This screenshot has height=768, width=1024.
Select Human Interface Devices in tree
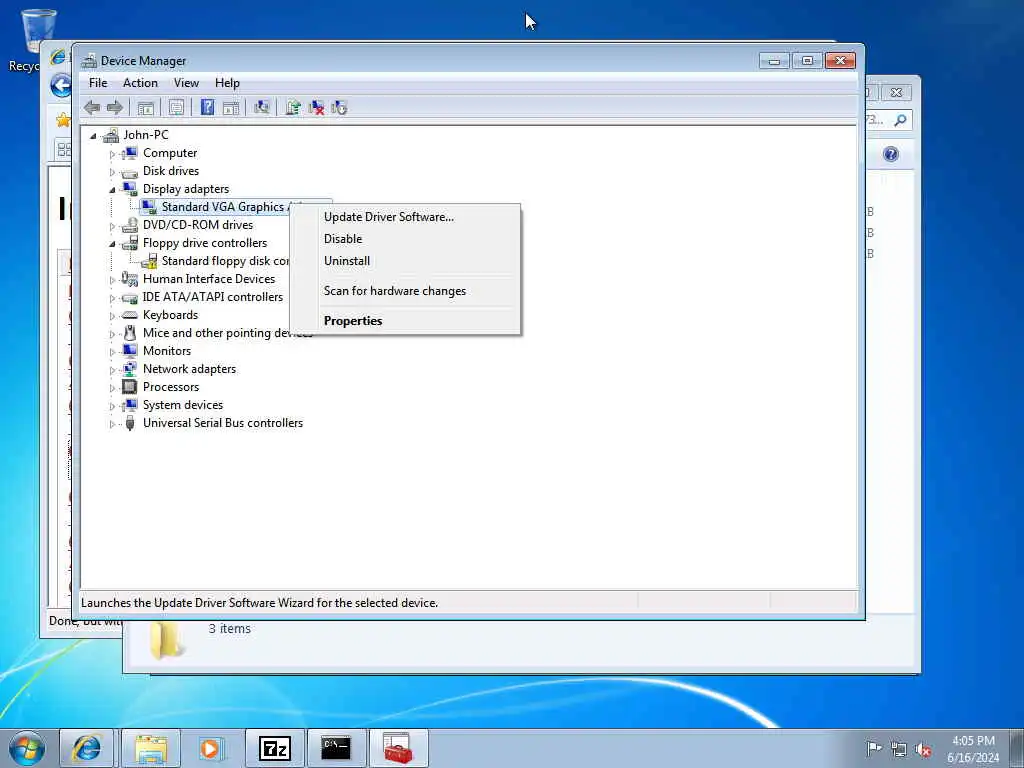209,279
